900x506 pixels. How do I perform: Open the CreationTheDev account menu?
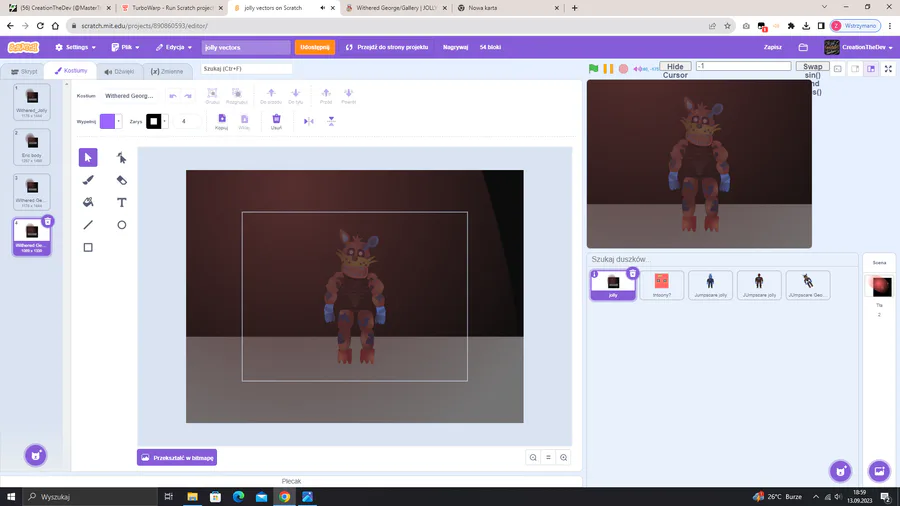click(859, 47)
